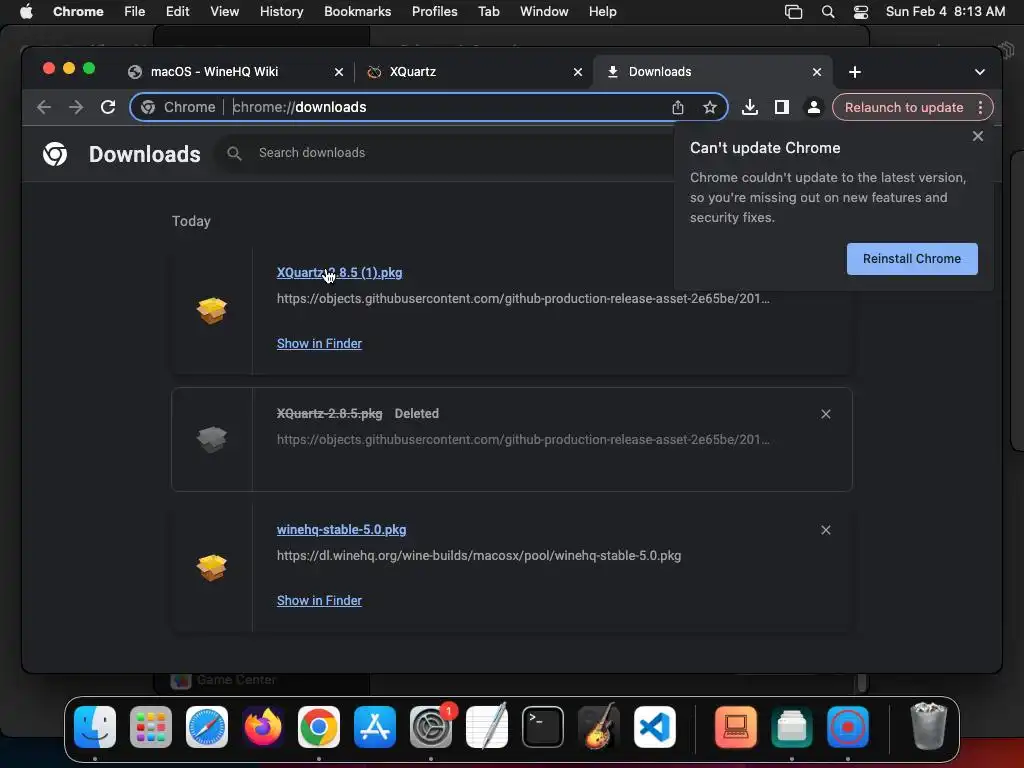
Task: Open Trash in the Dock
Action: [929, 726]
